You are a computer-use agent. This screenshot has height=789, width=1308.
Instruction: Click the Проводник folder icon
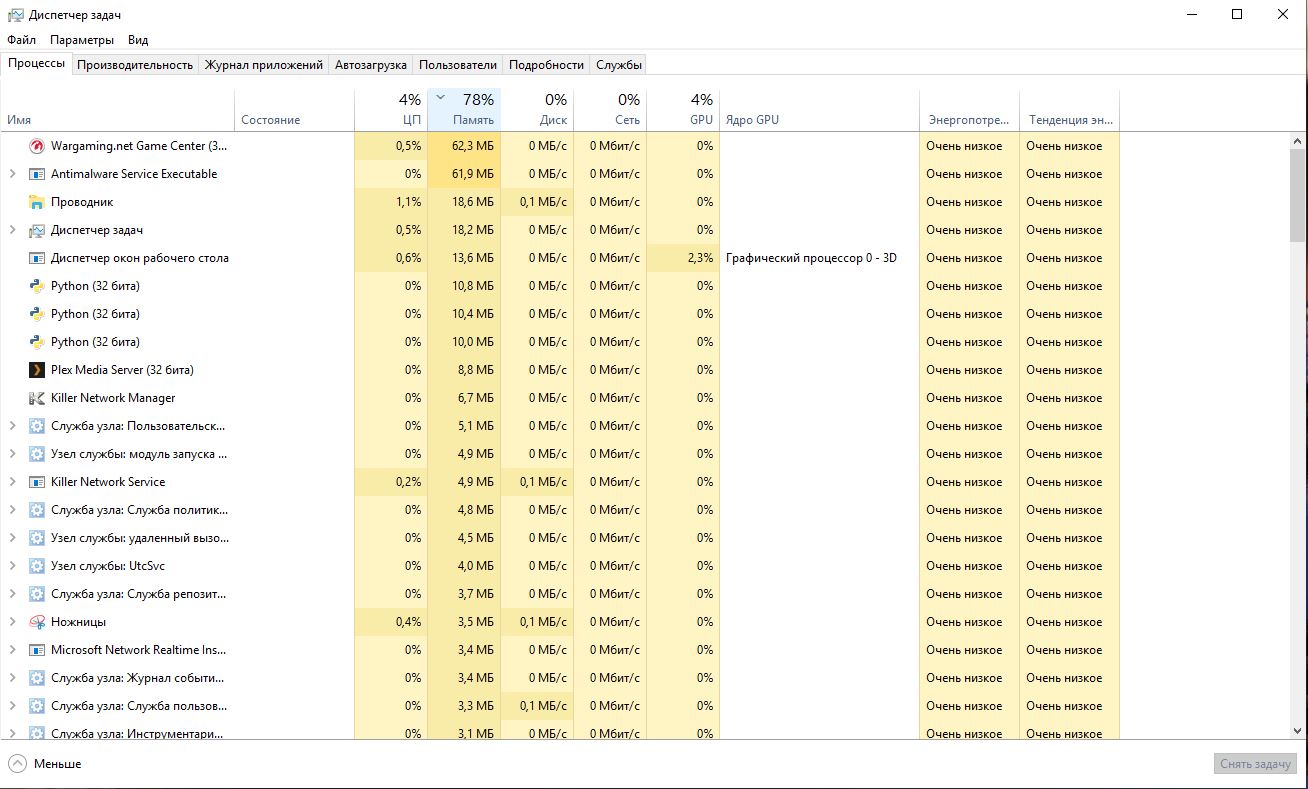tap(37, 202)
